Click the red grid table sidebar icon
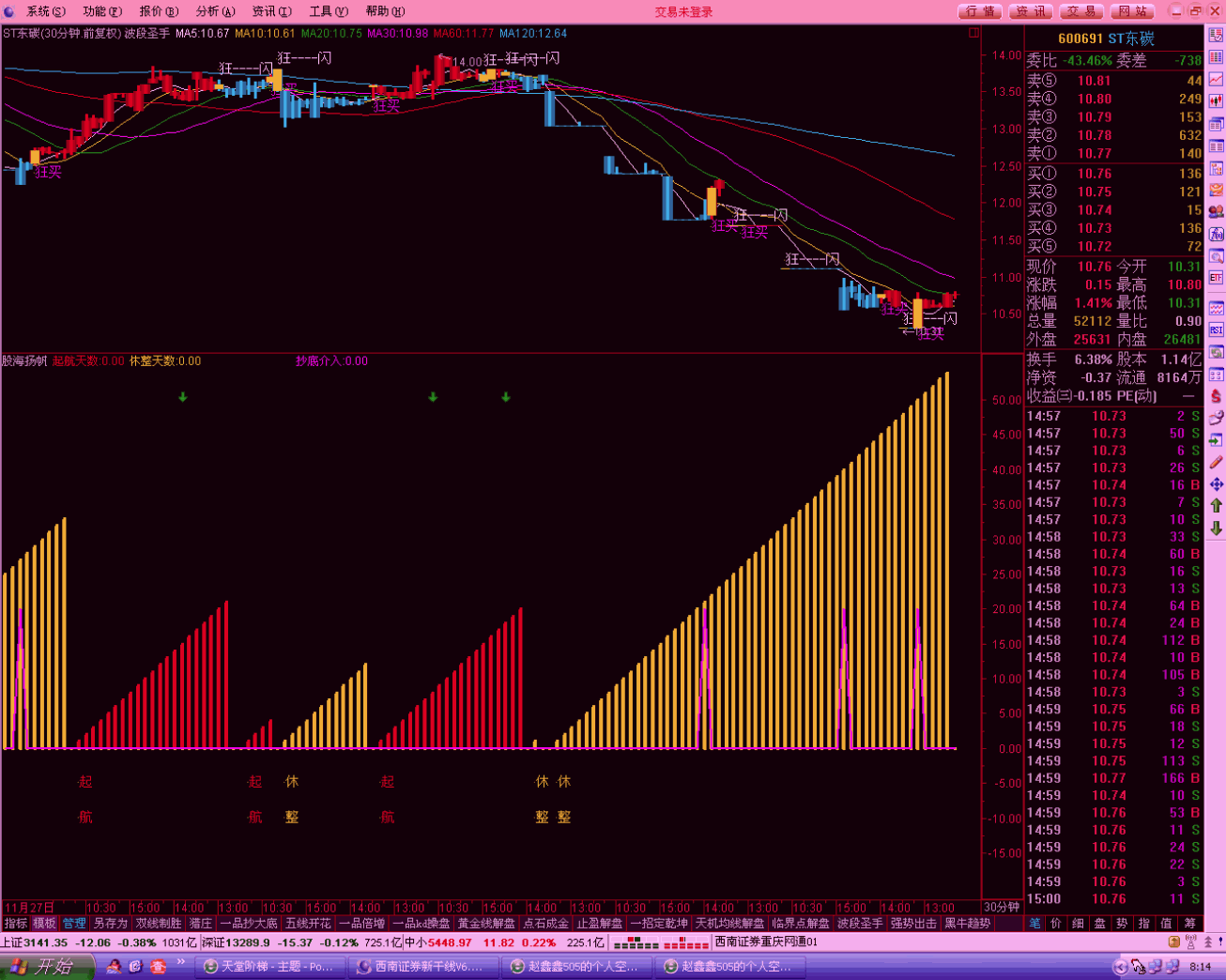1226x980 pixels. click(1216, 57)
